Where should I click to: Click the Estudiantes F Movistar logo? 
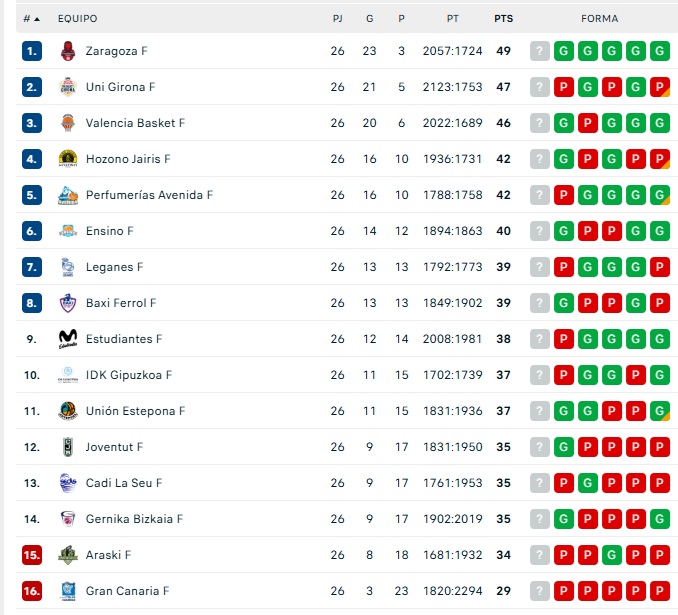[67, 339]
